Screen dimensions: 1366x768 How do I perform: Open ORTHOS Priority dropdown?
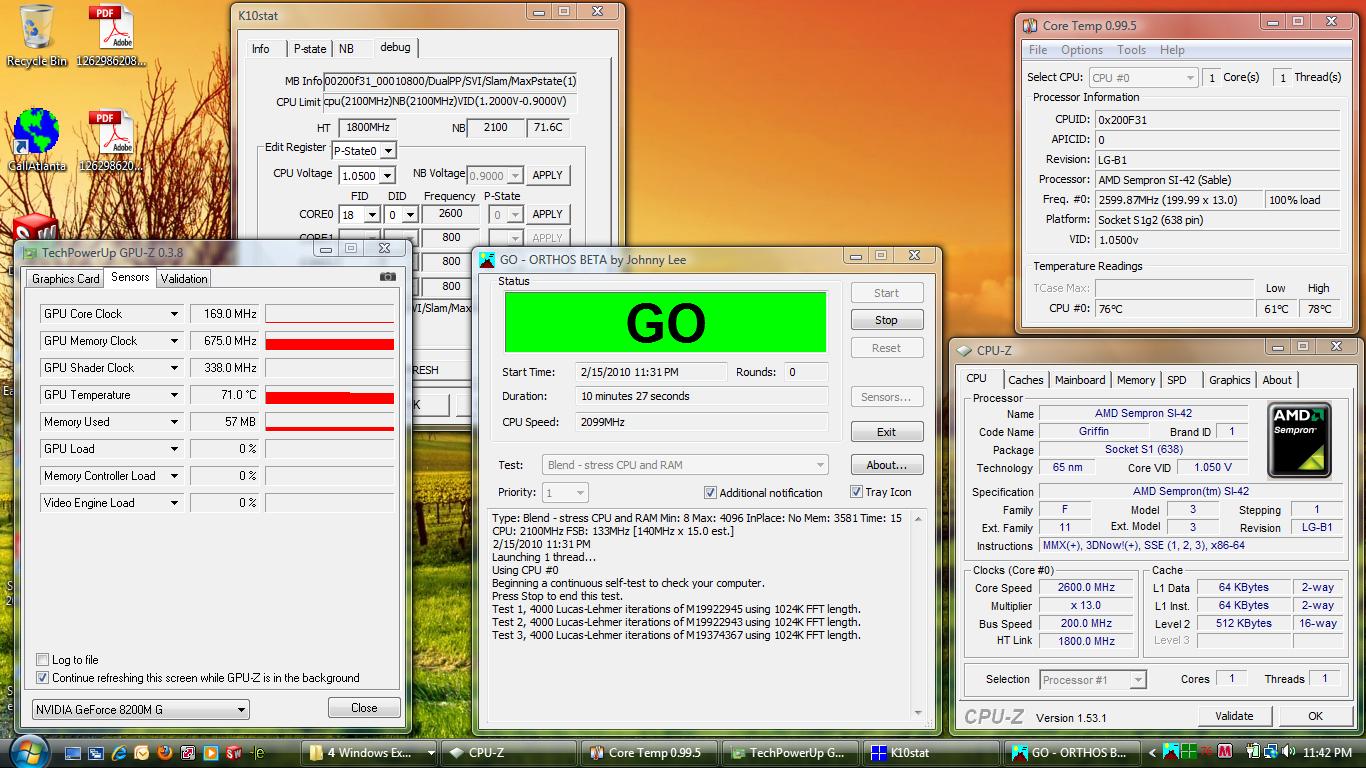click(565, 492)
